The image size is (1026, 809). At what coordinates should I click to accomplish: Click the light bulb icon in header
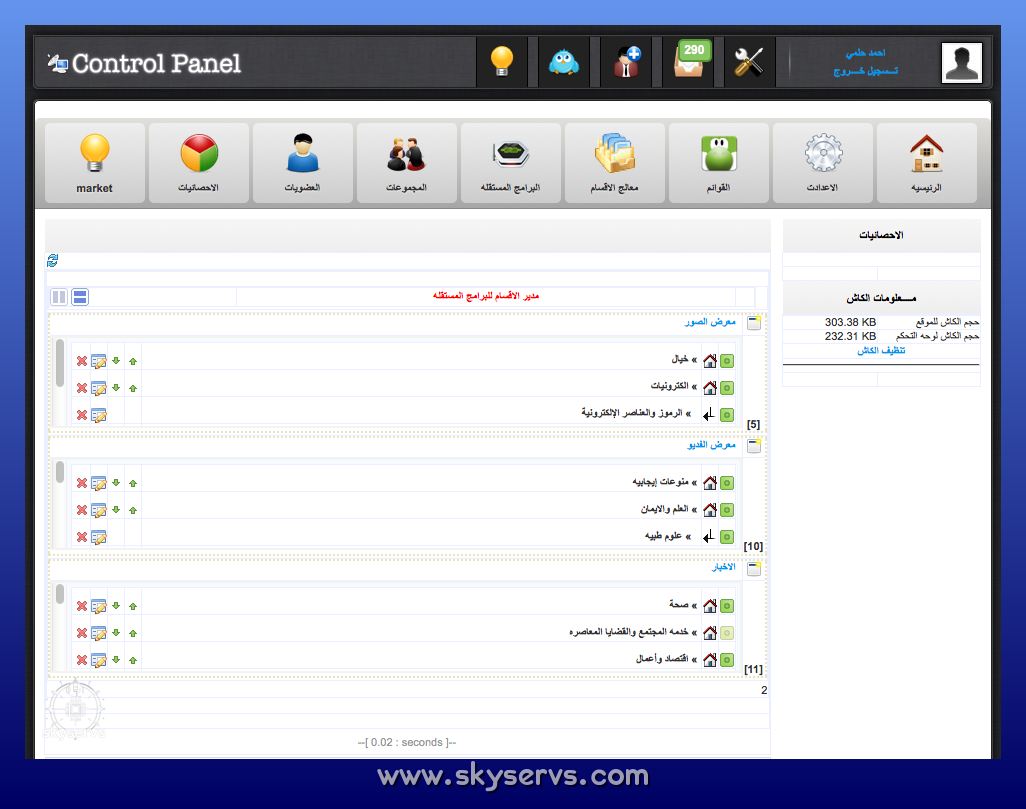[x=501, y=62]
